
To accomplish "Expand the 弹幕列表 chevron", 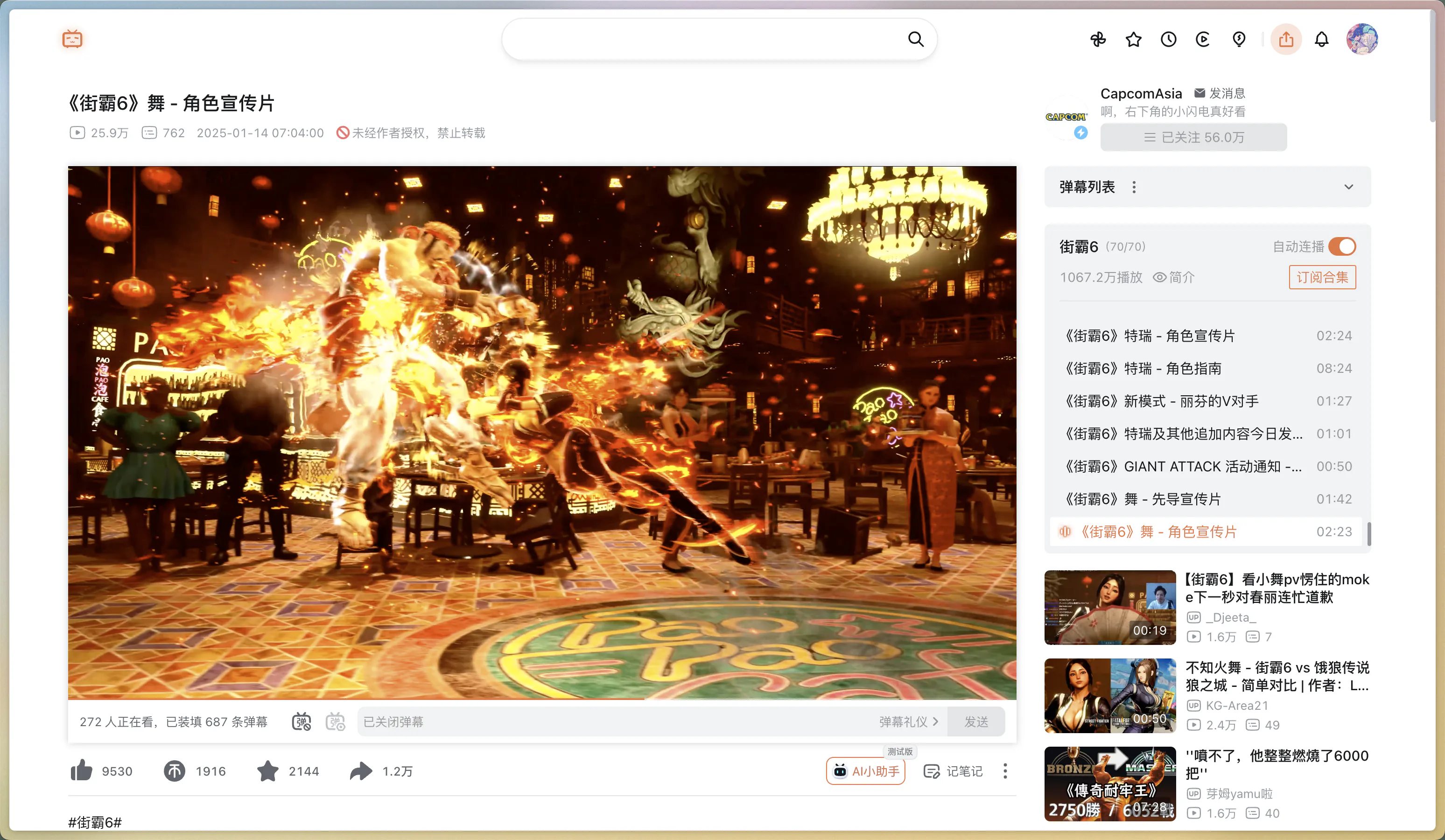I will (1349, 187).
